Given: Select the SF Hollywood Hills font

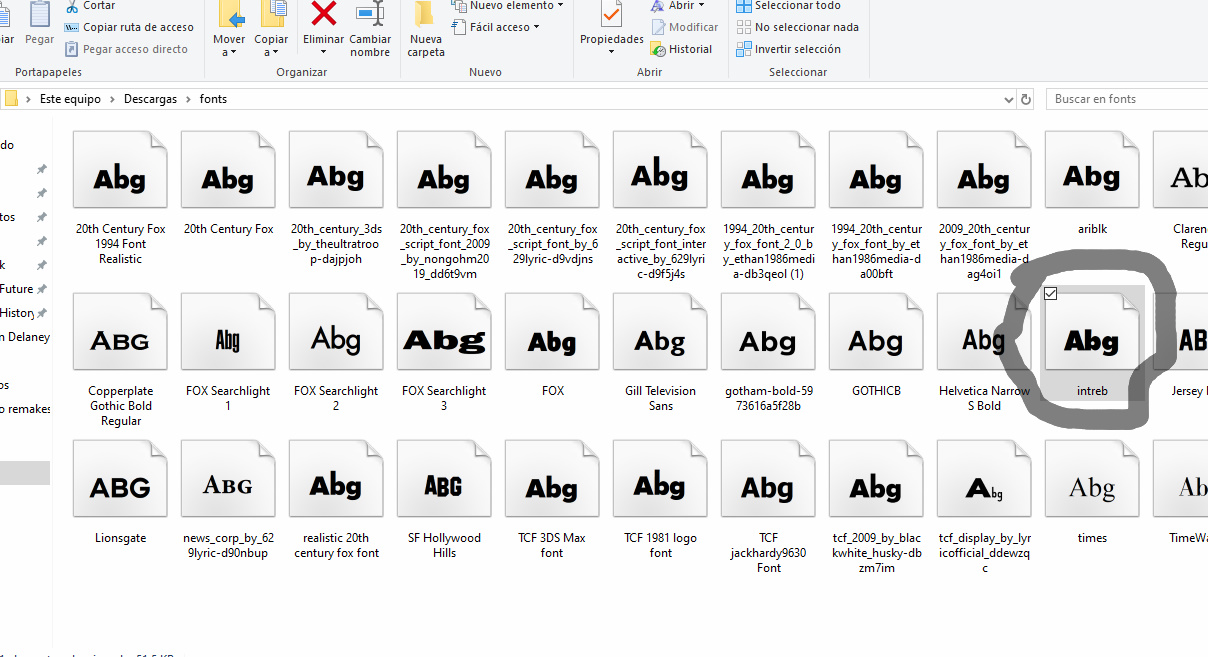Looking at the screenshot, I should click(x=444, y=501).
